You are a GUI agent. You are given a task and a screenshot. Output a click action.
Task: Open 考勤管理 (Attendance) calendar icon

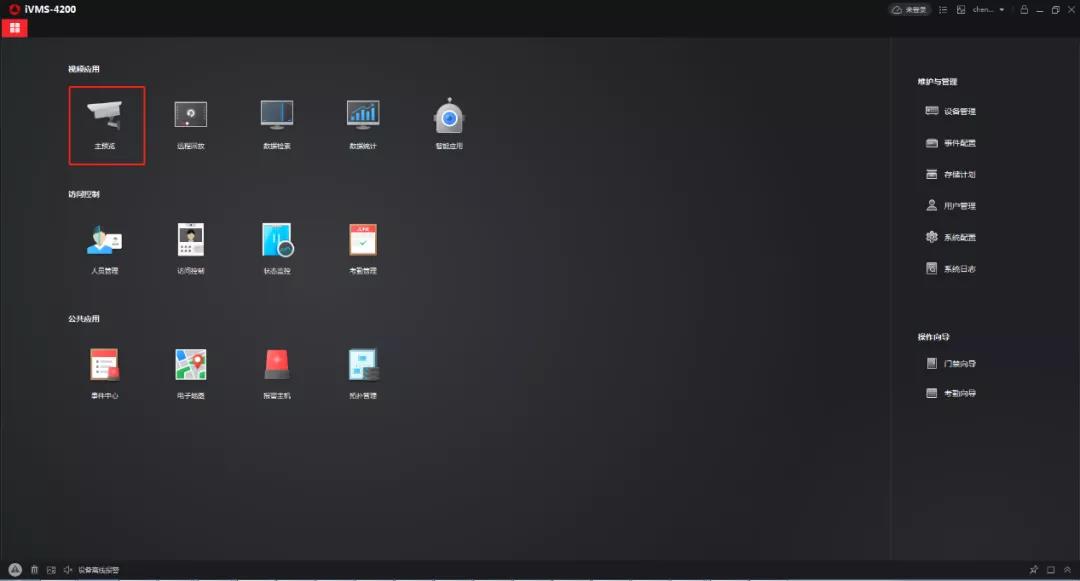point(363,241)
